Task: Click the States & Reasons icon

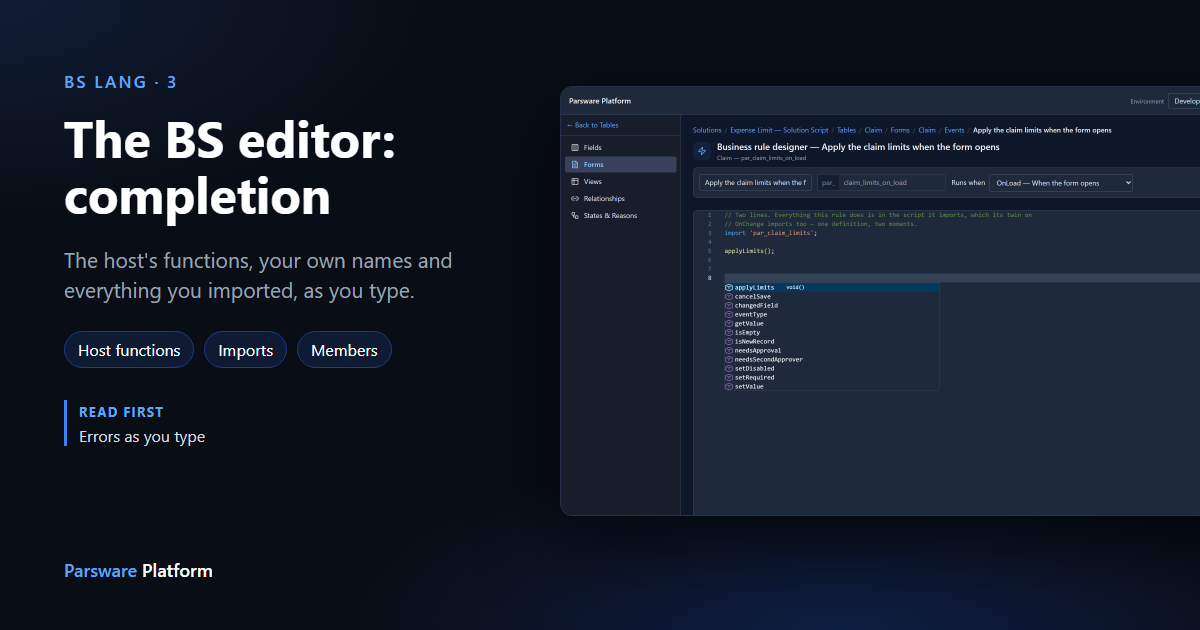Action: (x=574, y=216)
